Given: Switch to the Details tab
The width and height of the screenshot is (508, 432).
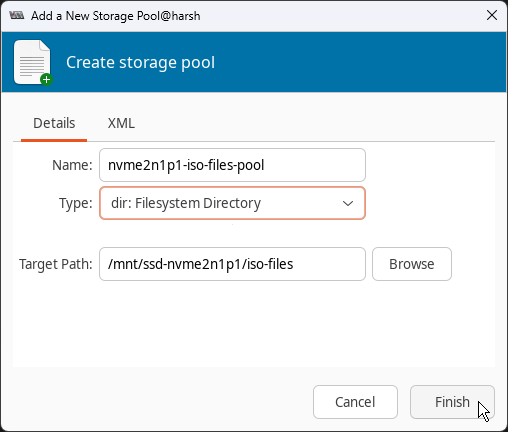Looking at the screenshot, I should [54, 123].
